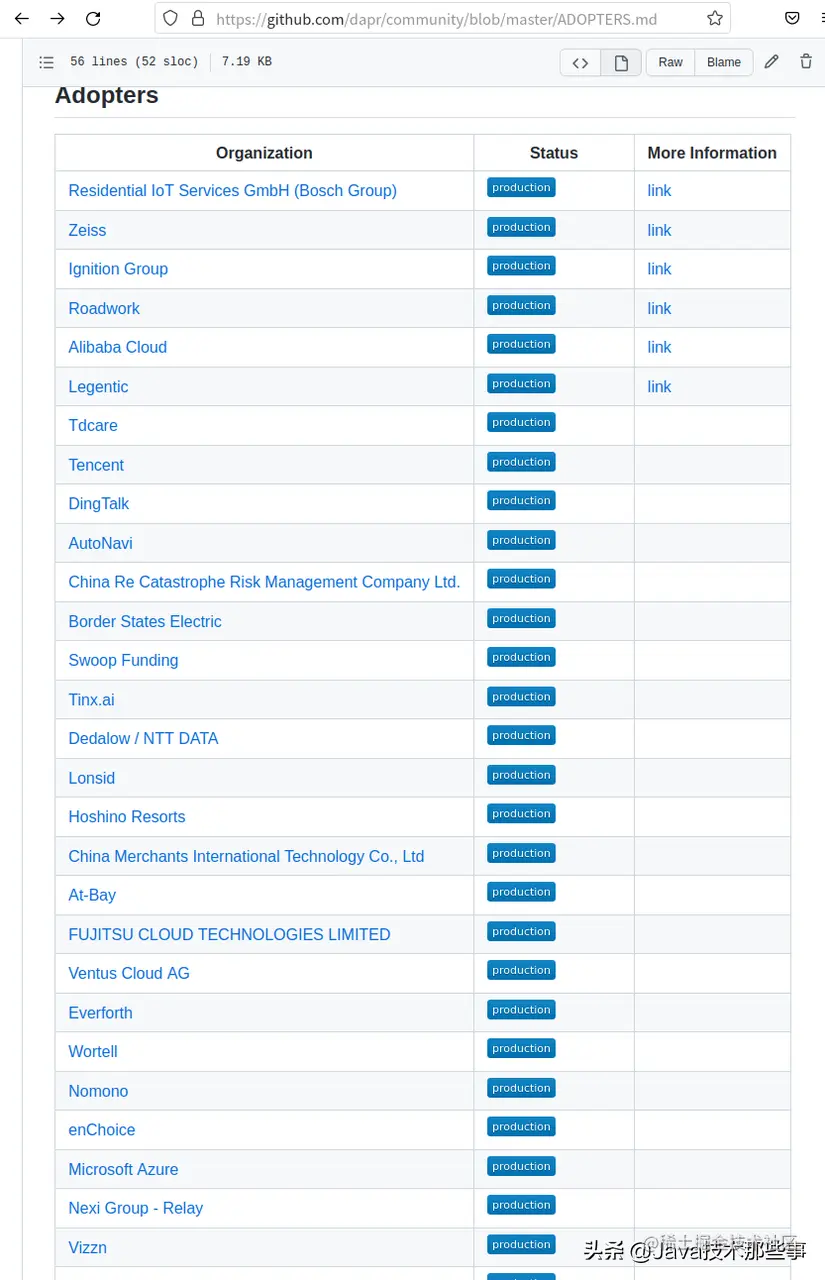Switch to rendered preview view

(x=621, y=62)
